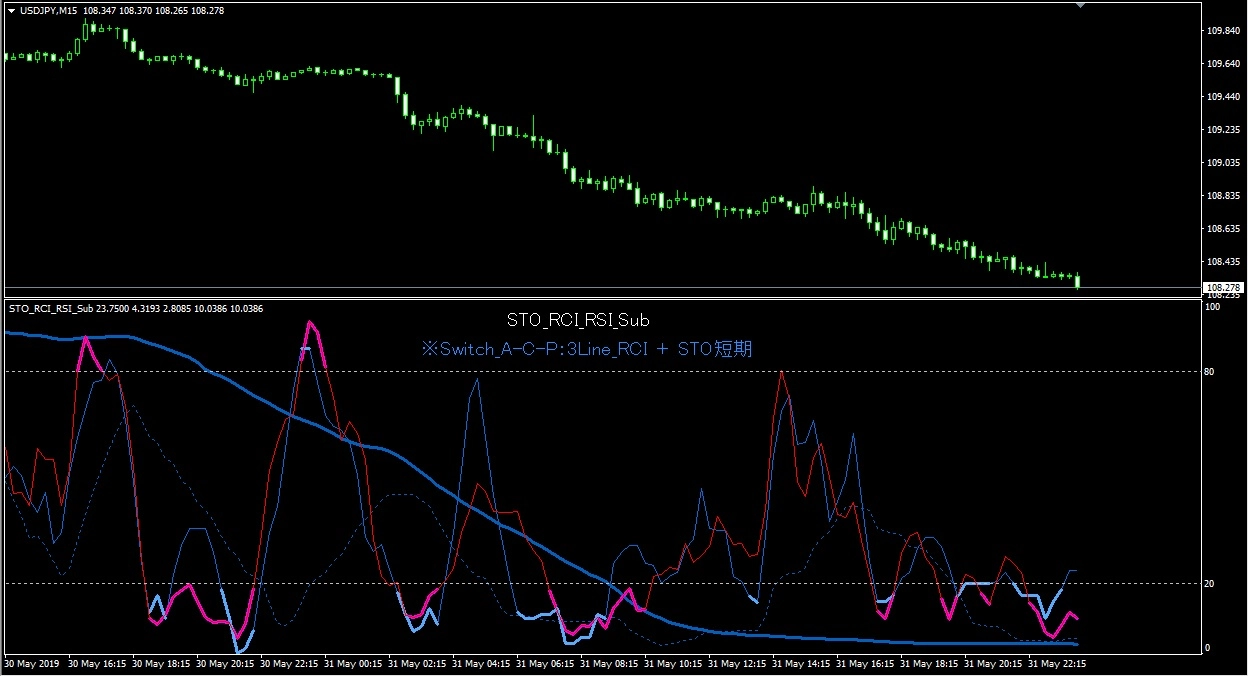1248x676 pixels.
Task: Click the USDJPY,M15 symbol and OHLC text
Action: [121, 10]
